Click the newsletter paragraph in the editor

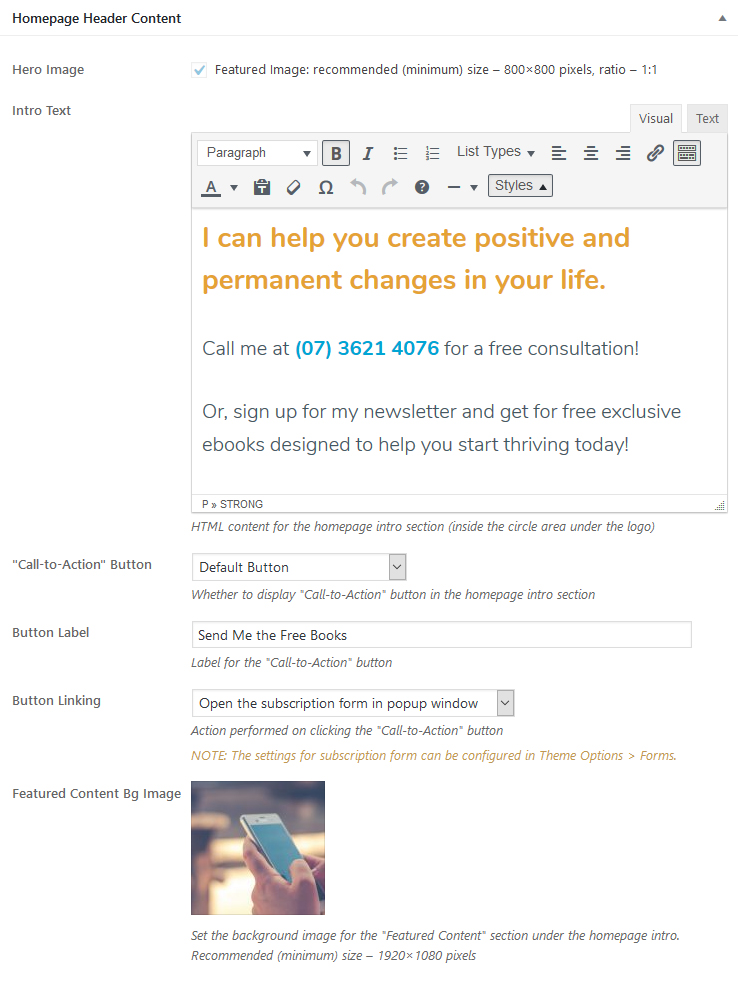[441, 428]
